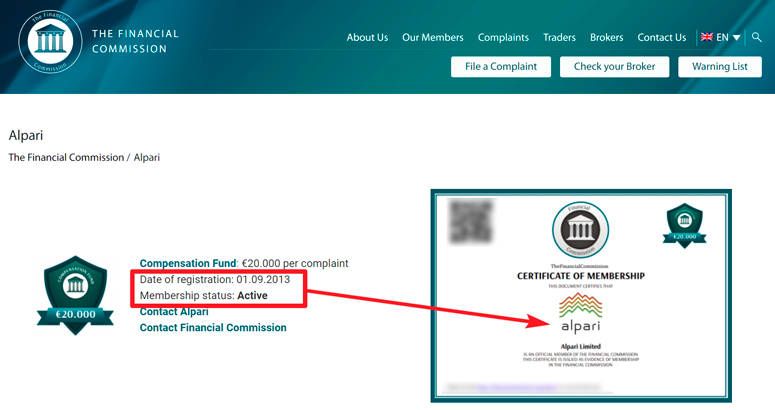The width and height of the screenshot is (775, 410).
Task: Follow the Contact Financial Commission link
Action: (x=213, y=328)
